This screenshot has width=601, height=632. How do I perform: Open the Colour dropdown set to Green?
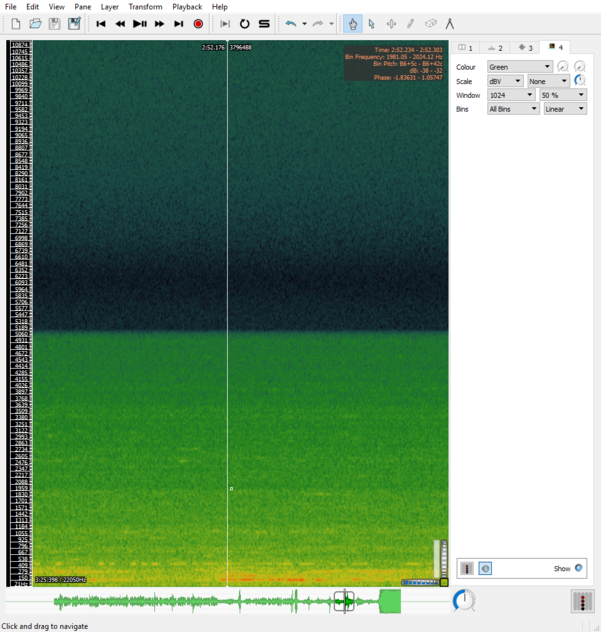point(519,67)
